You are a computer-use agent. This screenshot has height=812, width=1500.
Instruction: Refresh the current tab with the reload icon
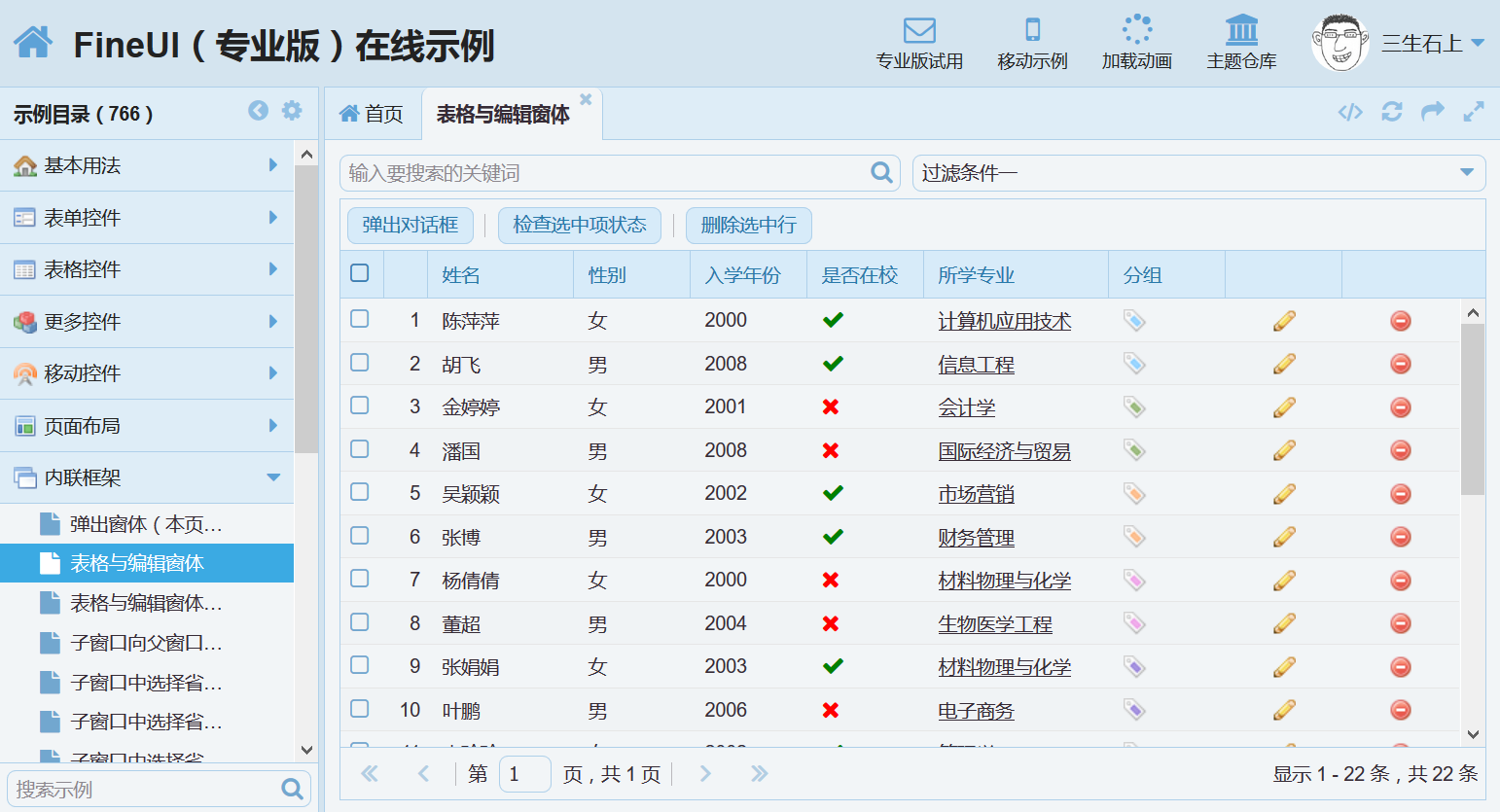[x=1392, y=112]
